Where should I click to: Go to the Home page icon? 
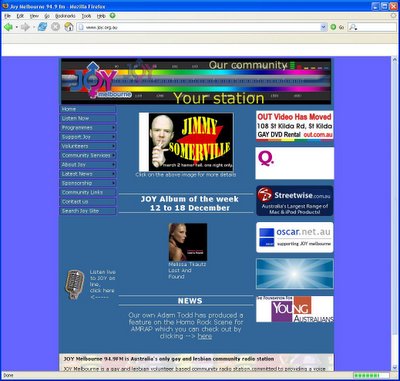pos(69,27)
